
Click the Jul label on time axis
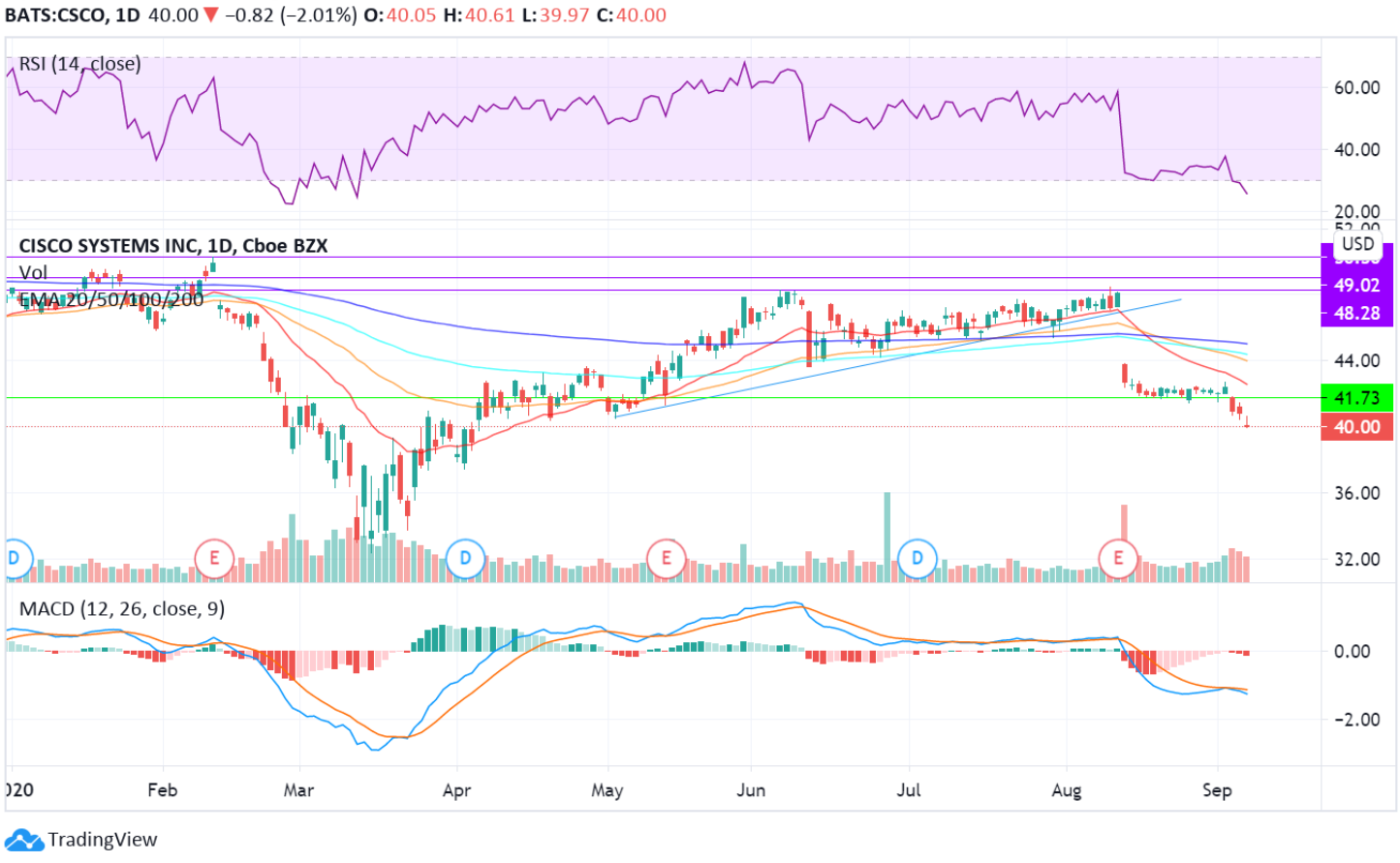[x=909, y=789]
